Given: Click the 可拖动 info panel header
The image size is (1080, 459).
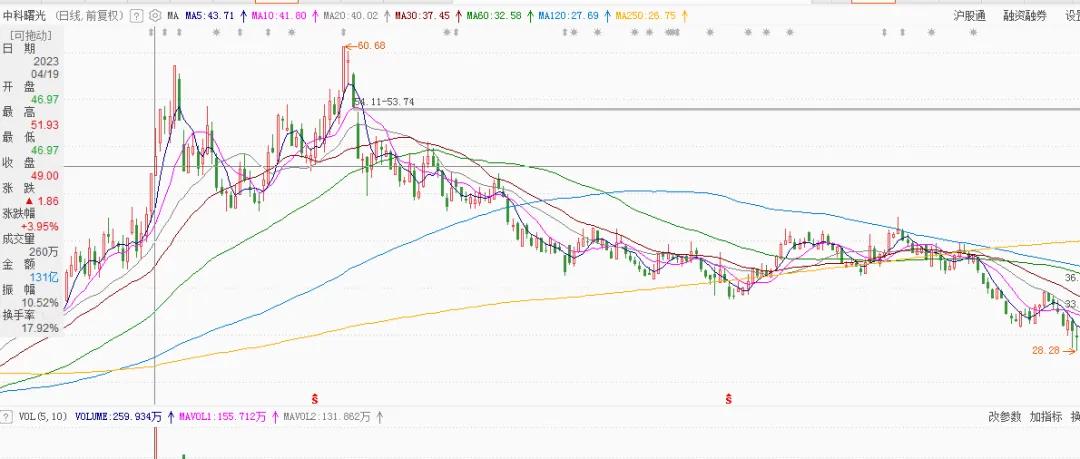Looking at the screenshot, I should click(31, 34).
